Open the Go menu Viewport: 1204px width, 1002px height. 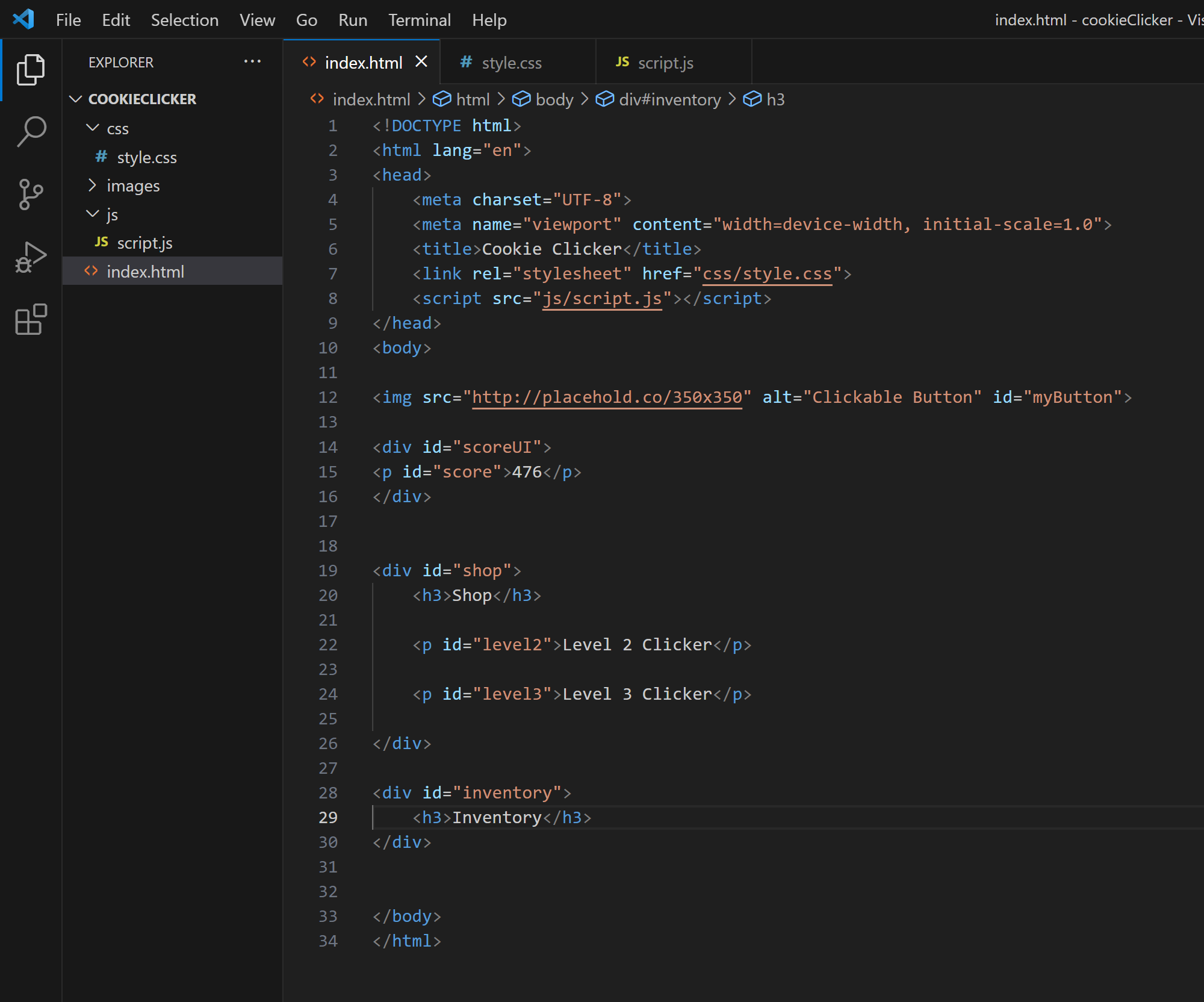coord(306,20)
